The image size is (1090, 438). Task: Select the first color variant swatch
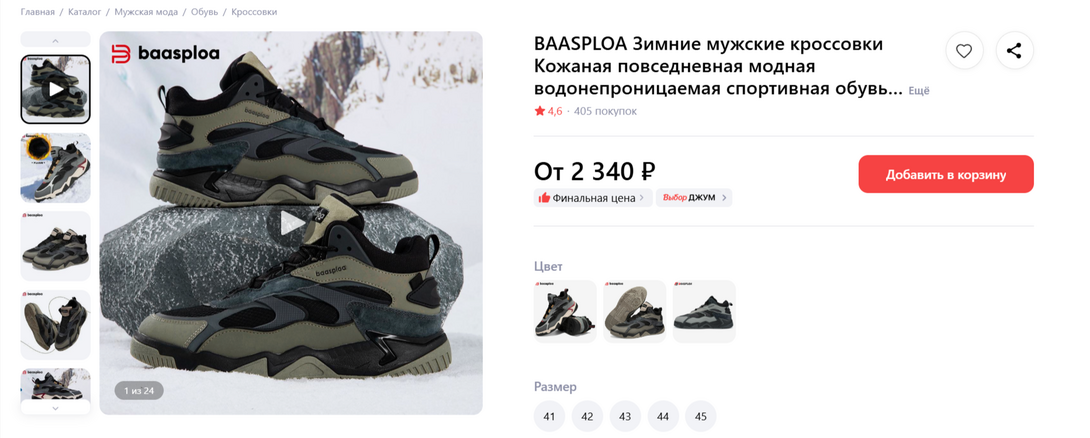coord(565,311)
